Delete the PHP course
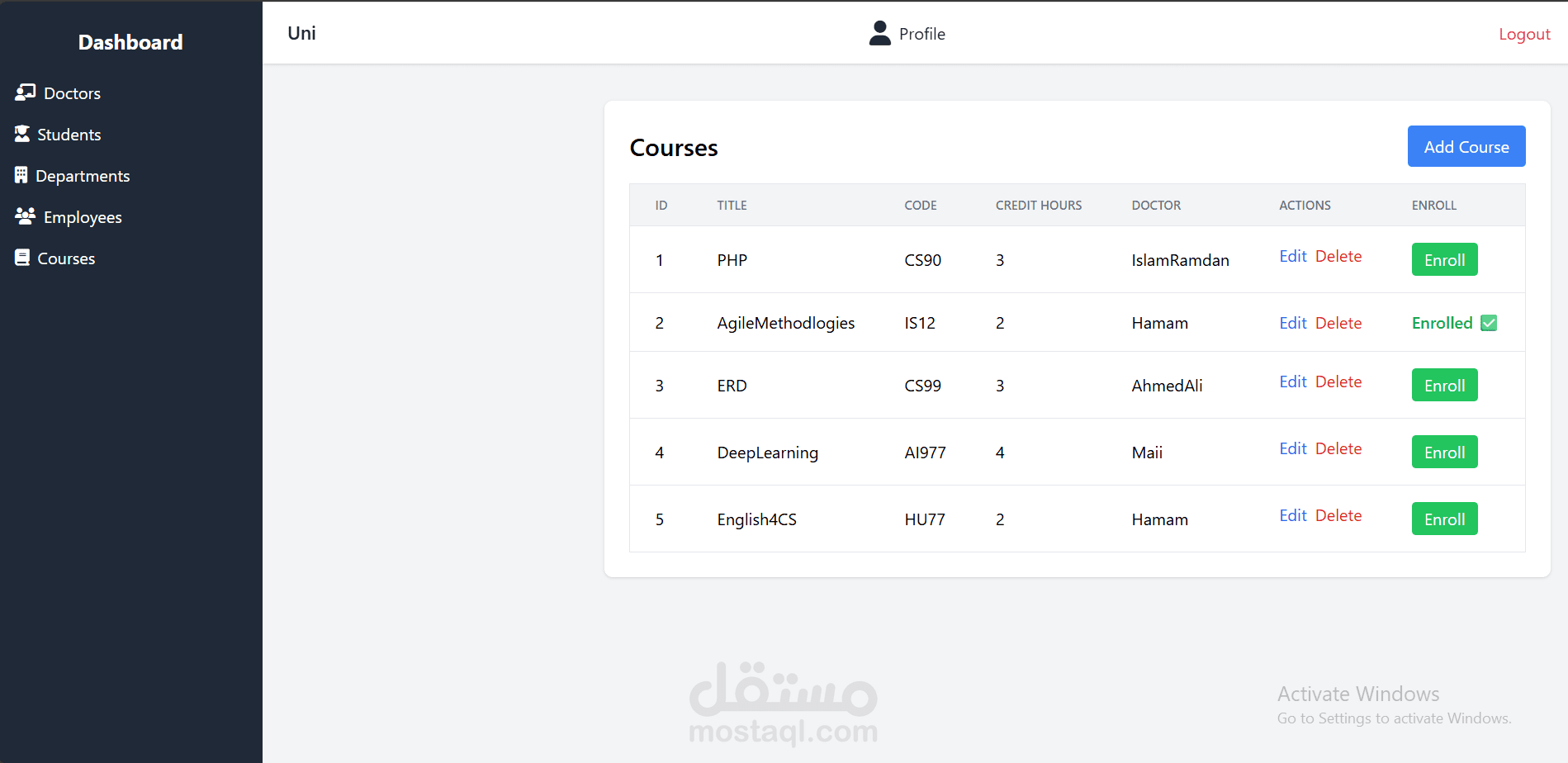The width and height of the screenshot is (1568, 763). (1338, 256)
